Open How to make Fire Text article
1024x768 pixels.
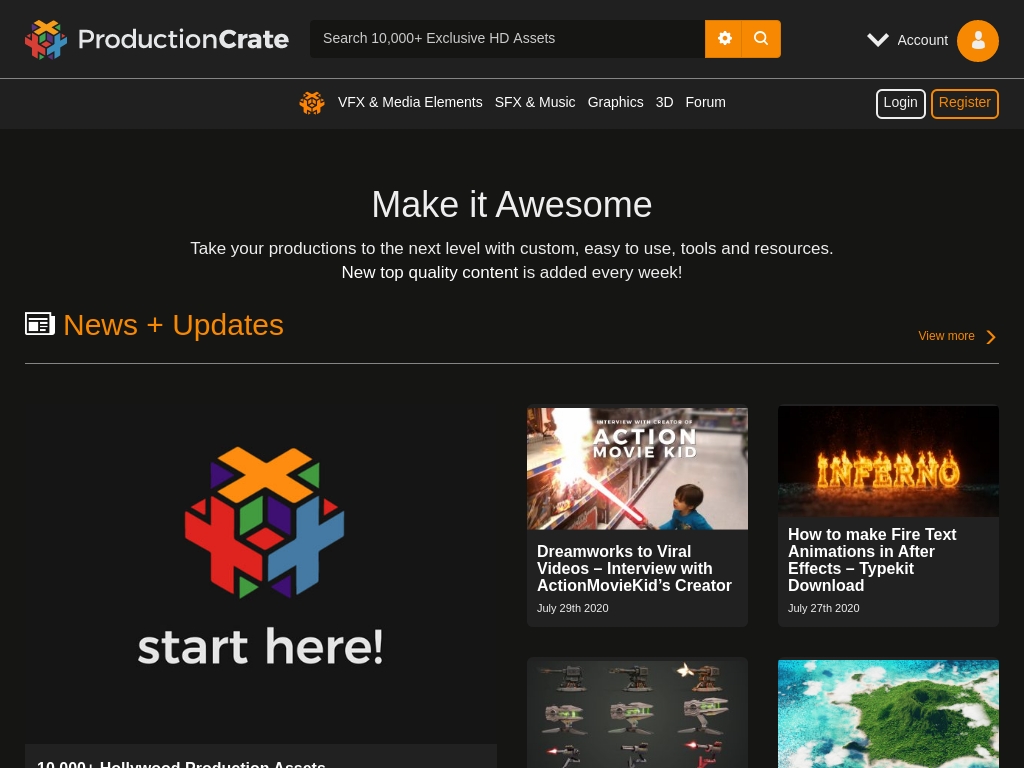pos(872,560)
